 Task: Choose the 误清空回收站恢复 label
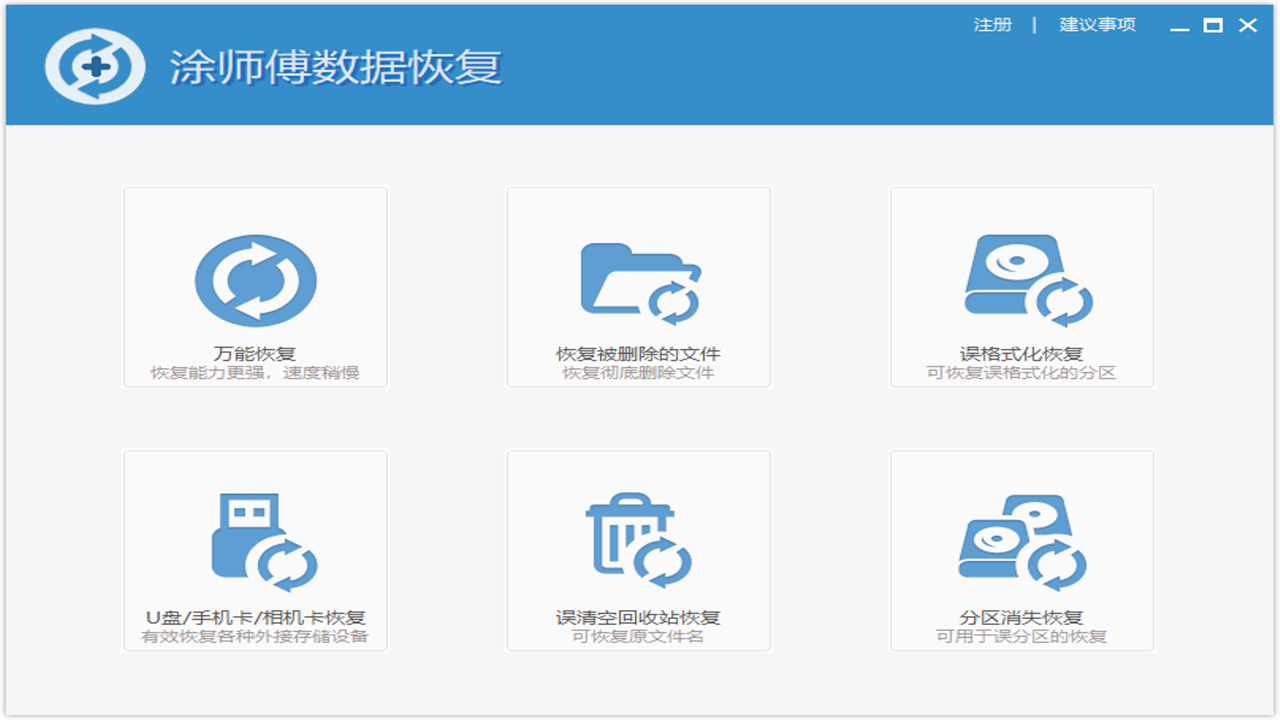click(x=638, y=617)
